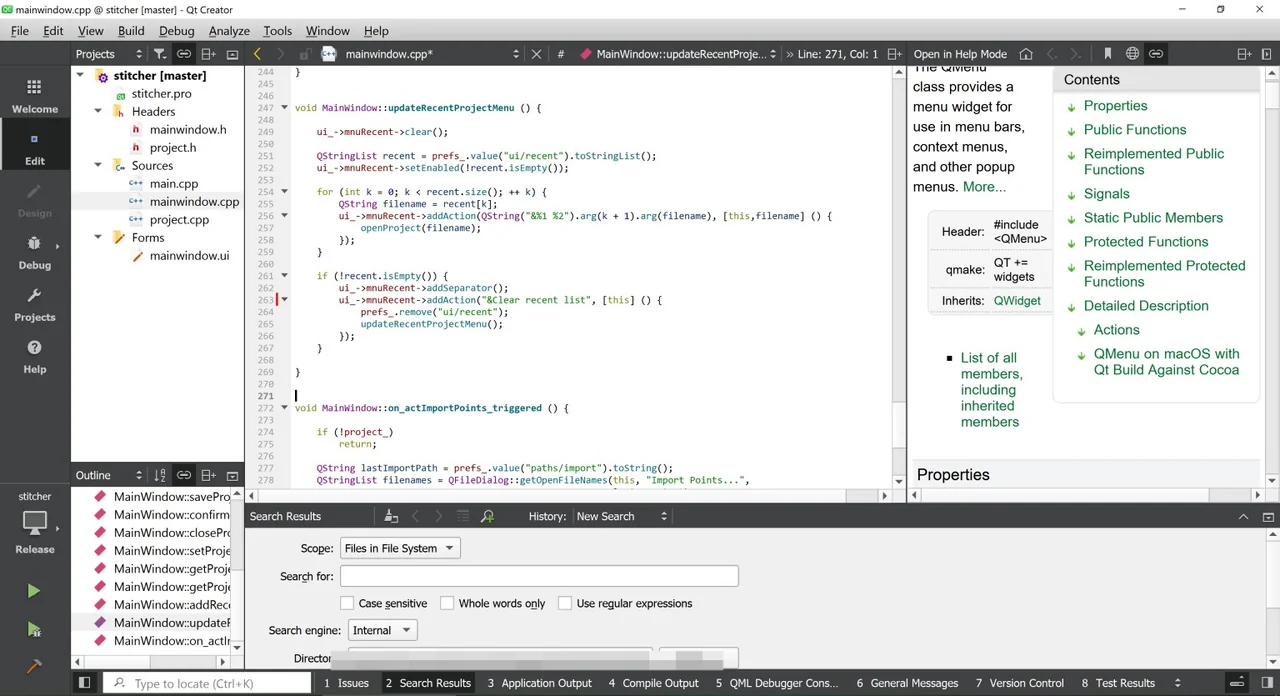This screenshot has height=696, width=1280.
Task: Open the Search engine Internal dropdown
Action: tap(383, 630)
